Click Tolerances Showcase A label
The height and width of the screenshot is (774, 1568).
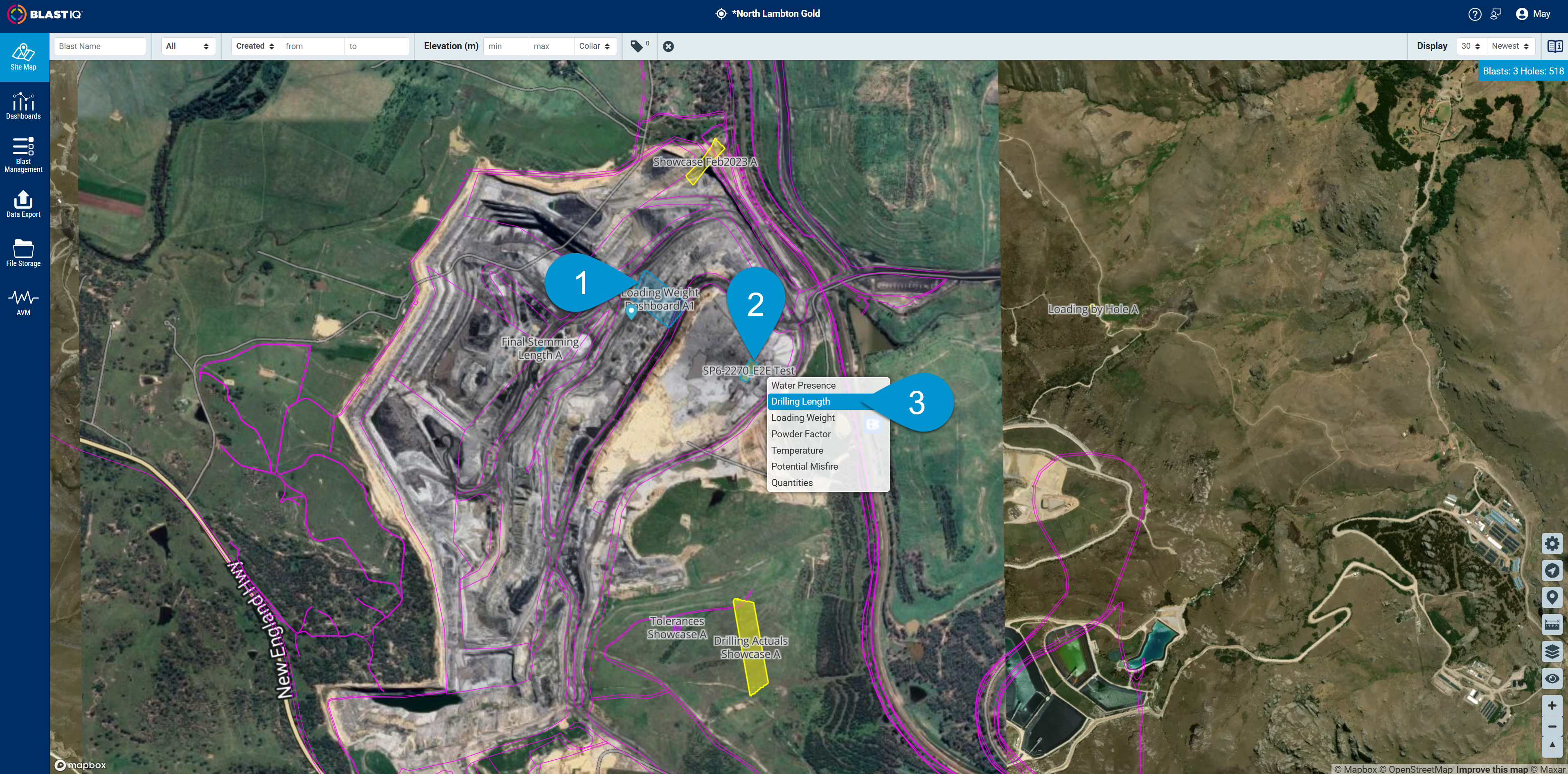pyautogui.click(x=677, y=628)
